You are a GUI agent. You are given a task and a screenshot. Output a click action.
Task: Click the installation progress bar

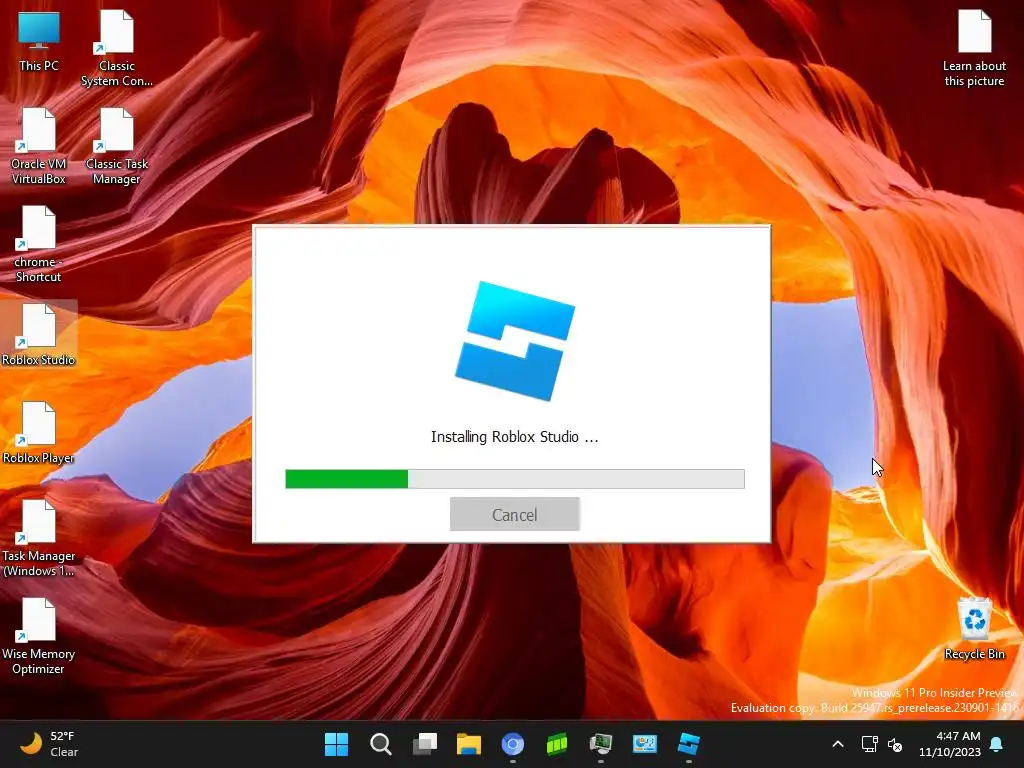(x=515, y=479)
